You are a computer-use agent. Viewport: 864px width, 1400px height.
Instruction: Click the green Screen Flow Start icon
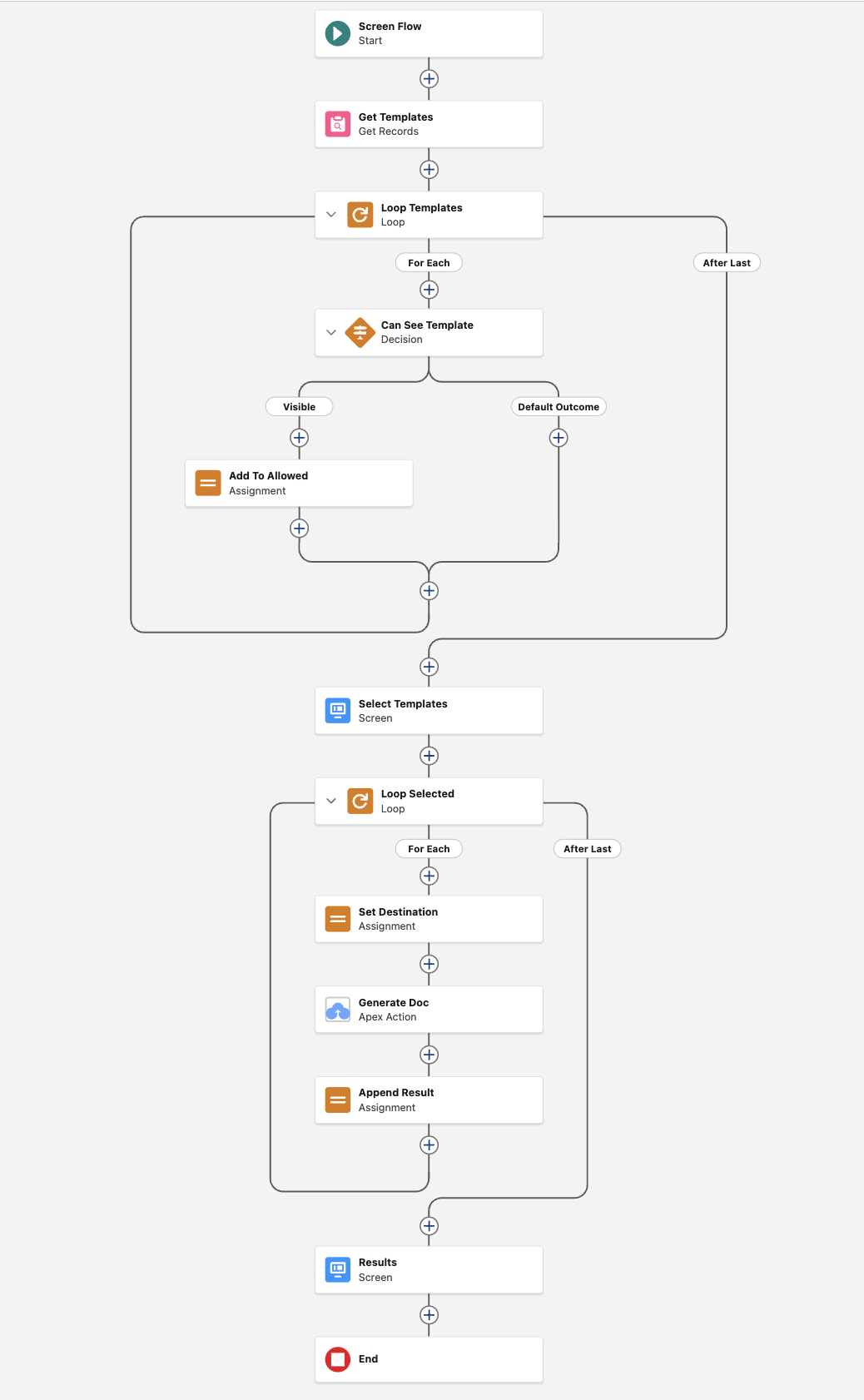tap(337, 33)
